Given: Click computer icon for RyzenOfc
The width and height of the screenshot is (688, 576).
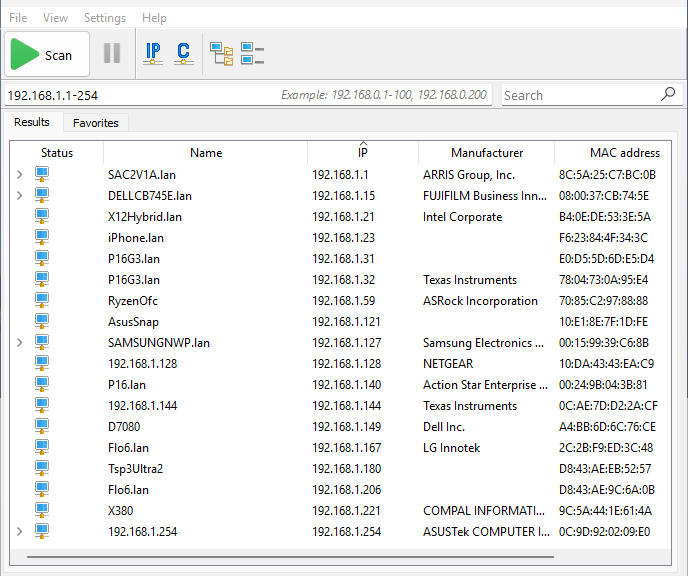Looking at the screenshot, I should pos(42,301).
